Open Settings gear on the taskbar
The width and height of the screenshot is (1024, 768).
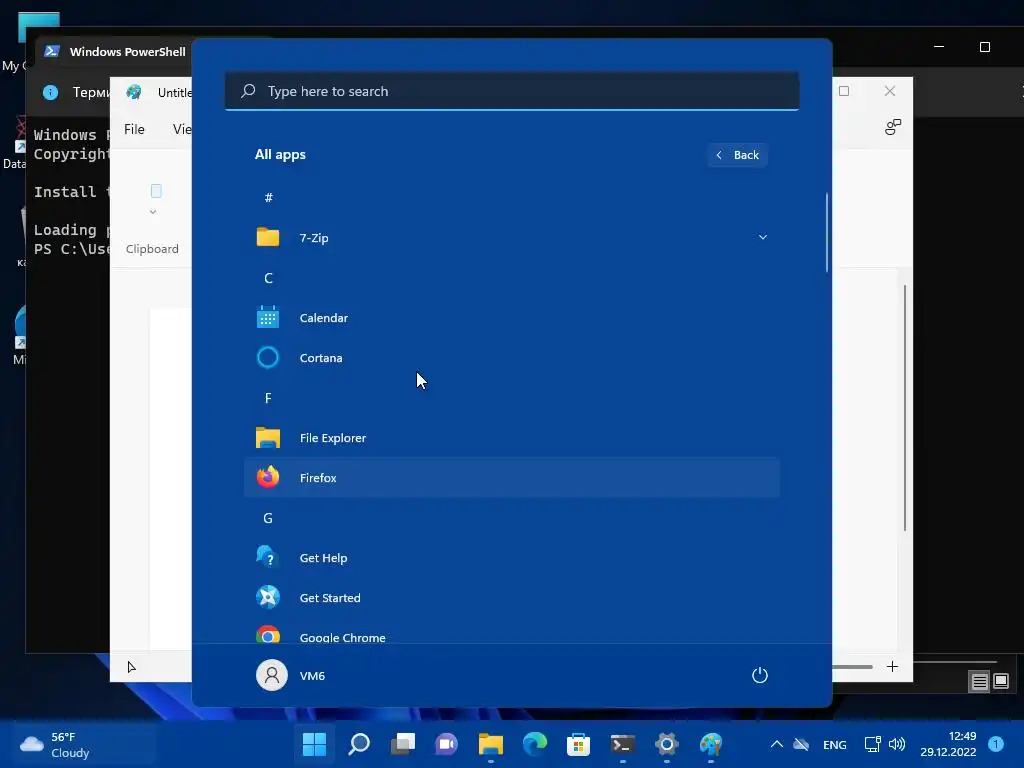[666, 744]
